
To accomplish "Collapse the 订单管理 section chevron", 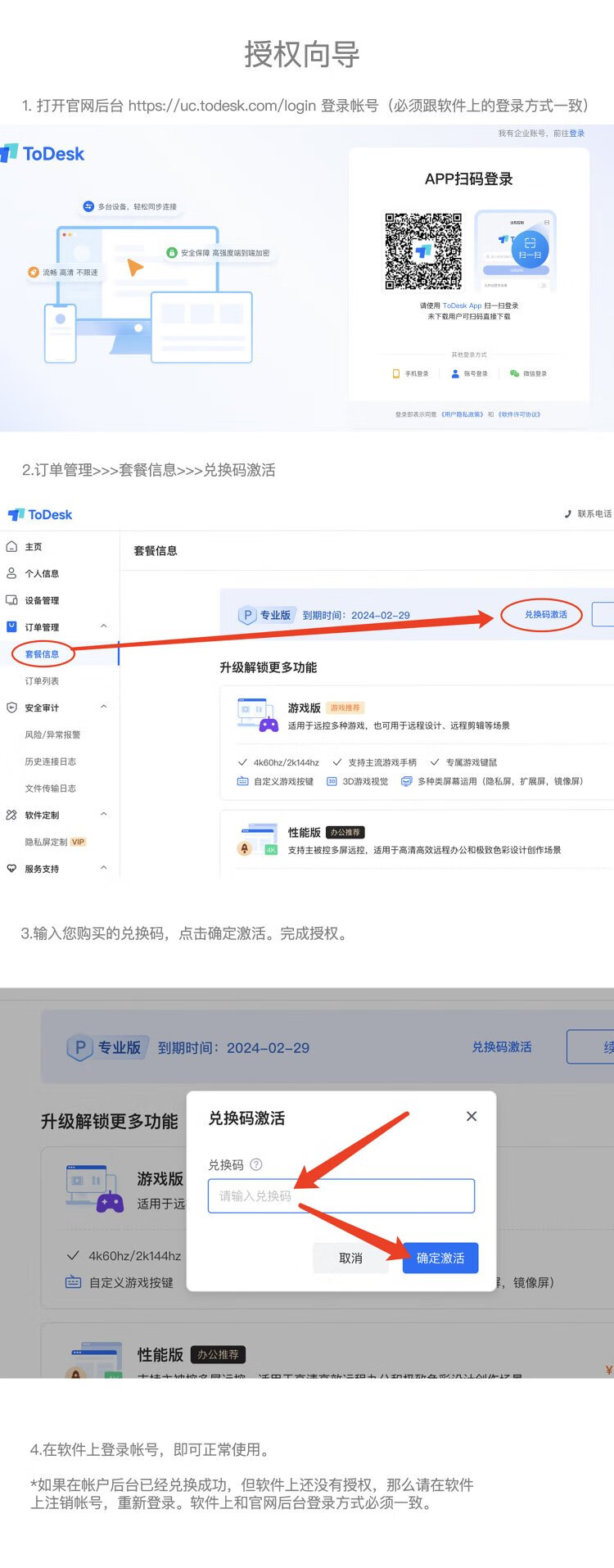I will (104, 626).
